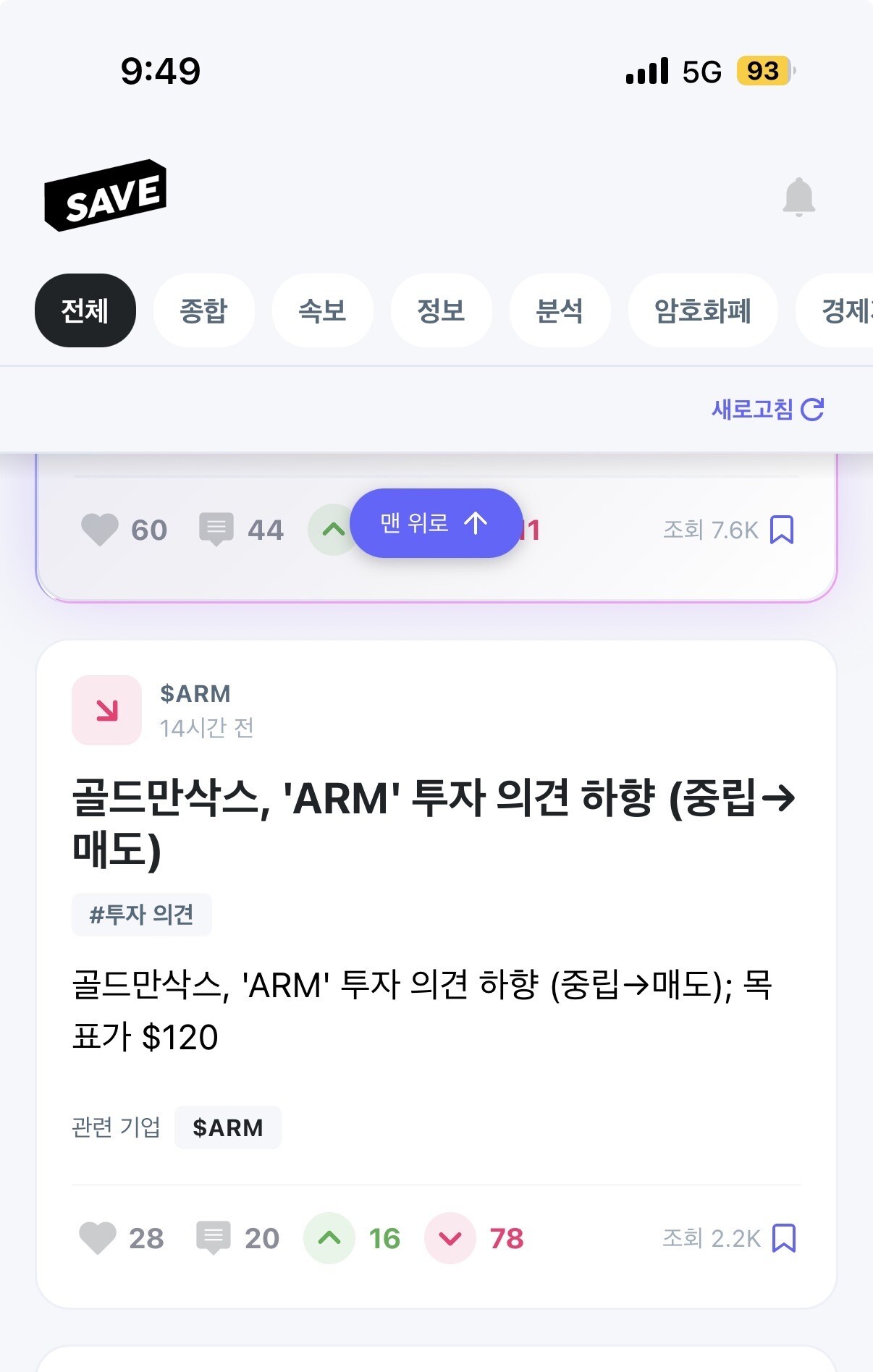Tap the red down-arrow $ARM ticker icon
The width and height of the screenshot is (873, 1372).
point(106,710)
